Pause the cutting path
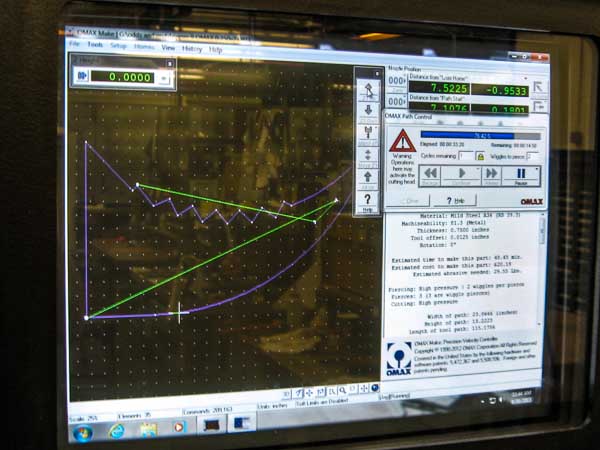Image resolution: width=600 pixels, height=450 pixels. point(521,176)
